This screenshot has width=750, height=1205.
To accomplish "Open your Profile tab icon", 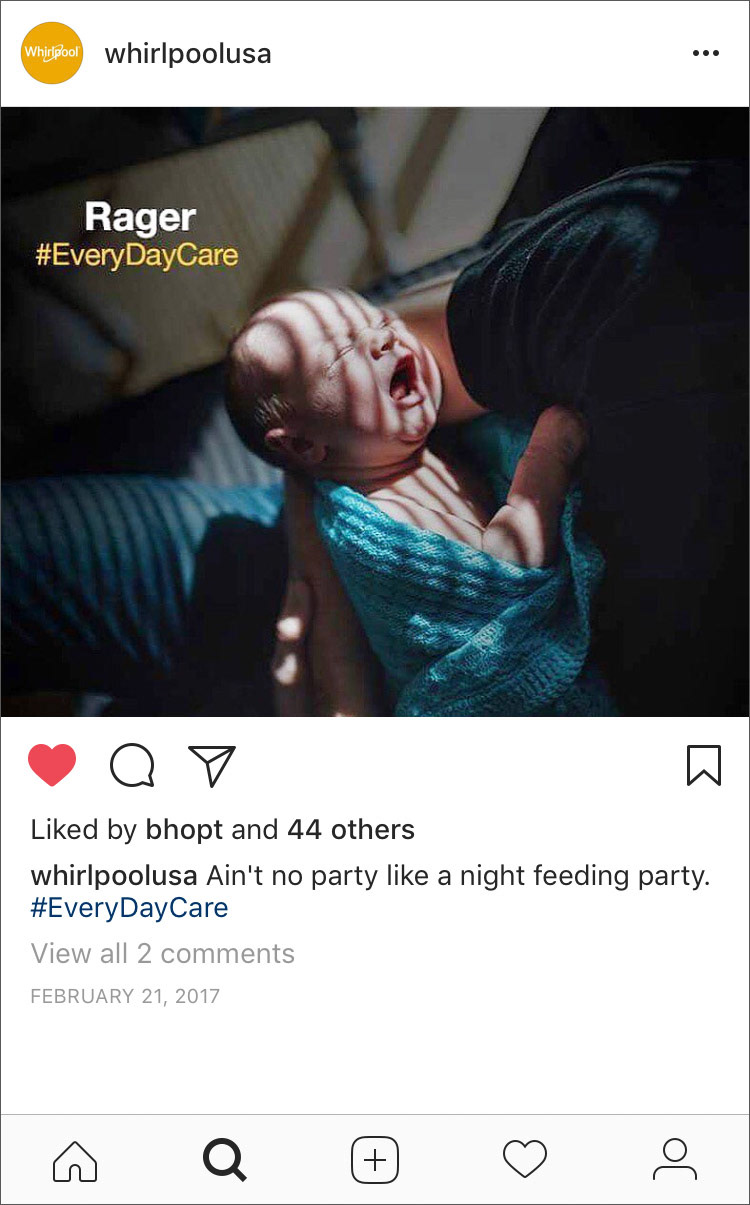I will tap(675, 1160).
